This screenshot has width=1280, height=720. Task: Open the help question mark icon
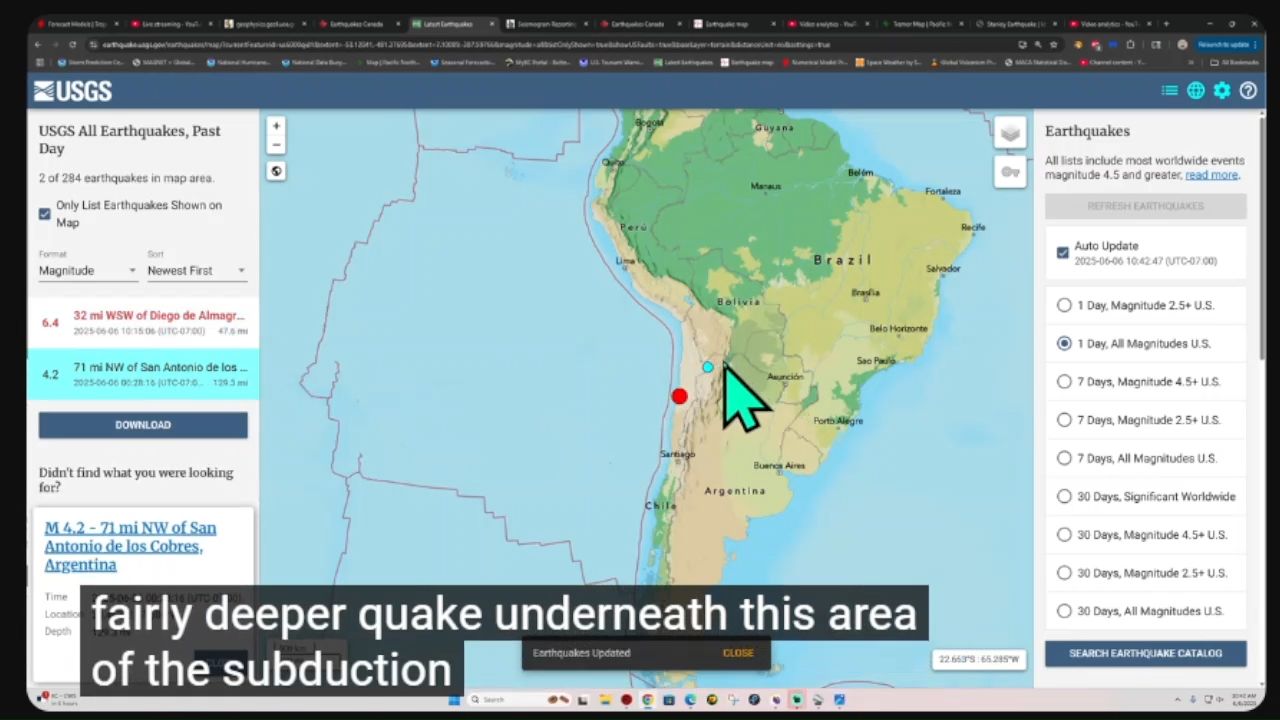[1248, 91]
